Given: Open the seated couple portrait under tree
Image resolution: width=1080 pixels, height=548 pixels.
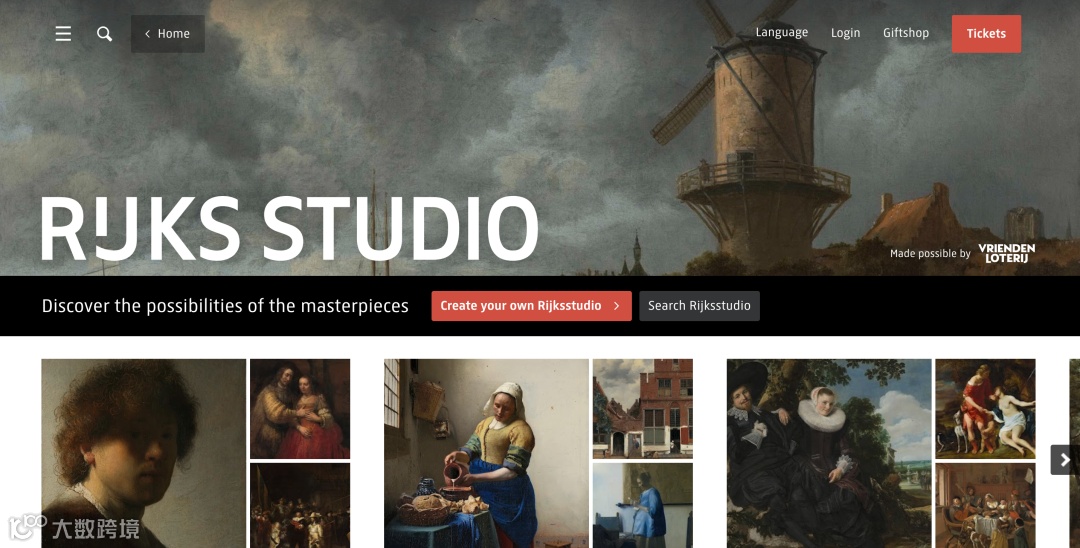Looking at the screenshot, I should tap(829, 453).
